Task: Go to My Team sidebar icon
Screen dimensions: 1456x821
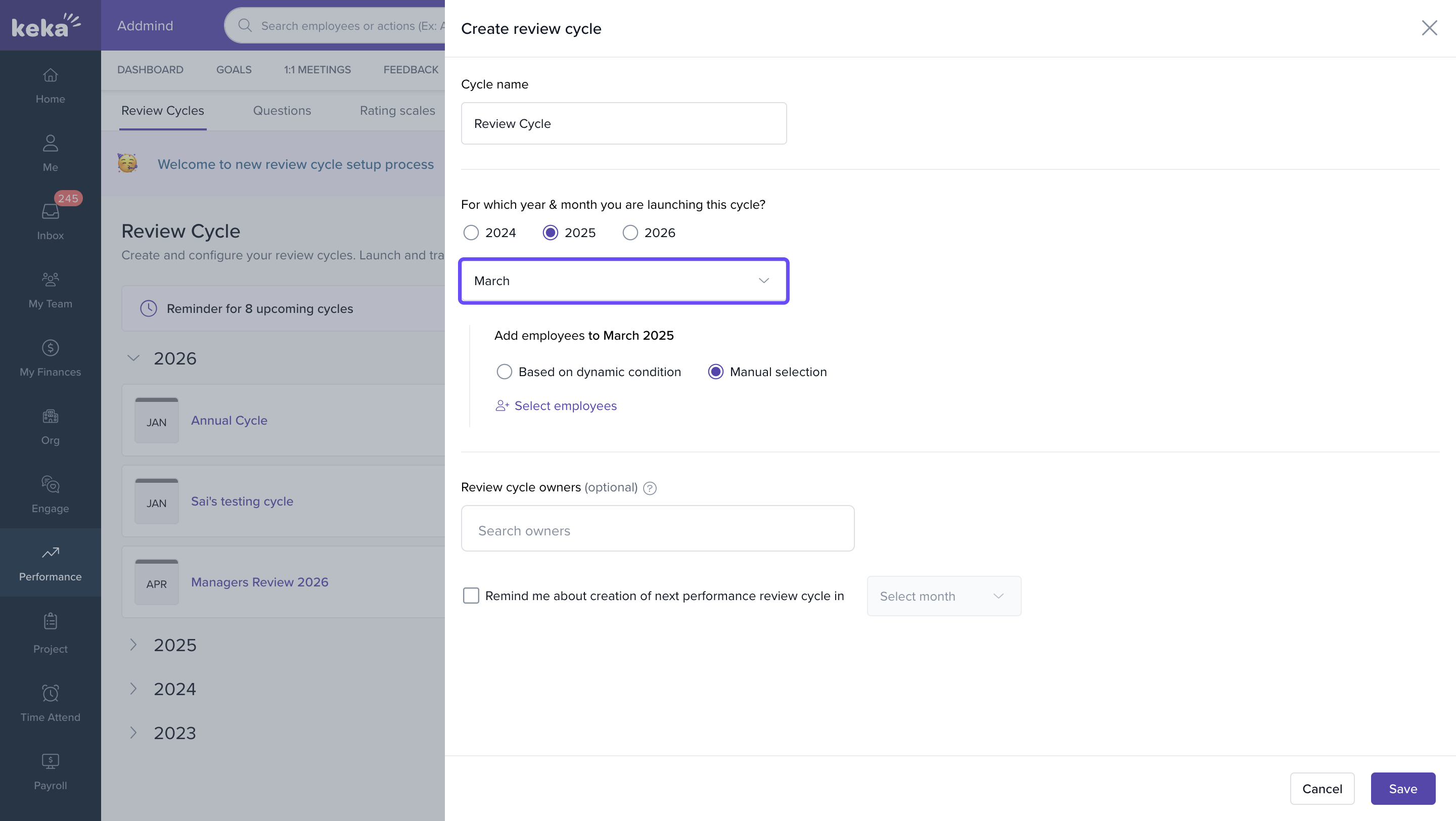Action: (x=51, y=280)
